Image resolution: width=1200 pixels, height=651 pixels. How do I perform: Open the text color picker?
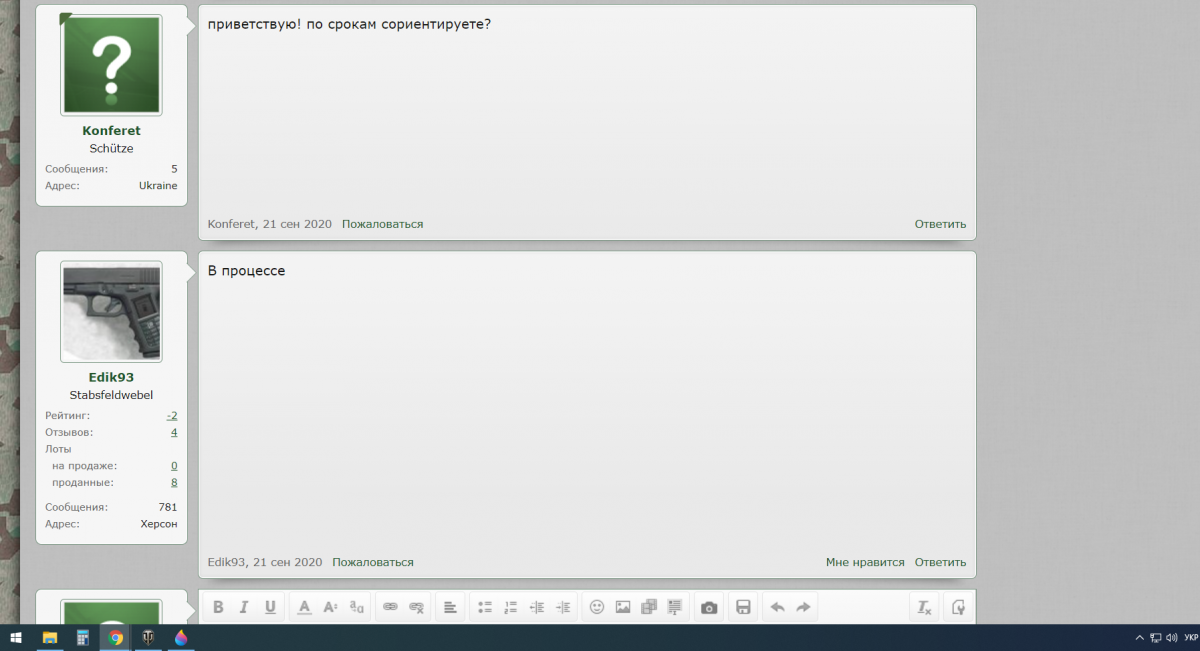coord(304,607)
